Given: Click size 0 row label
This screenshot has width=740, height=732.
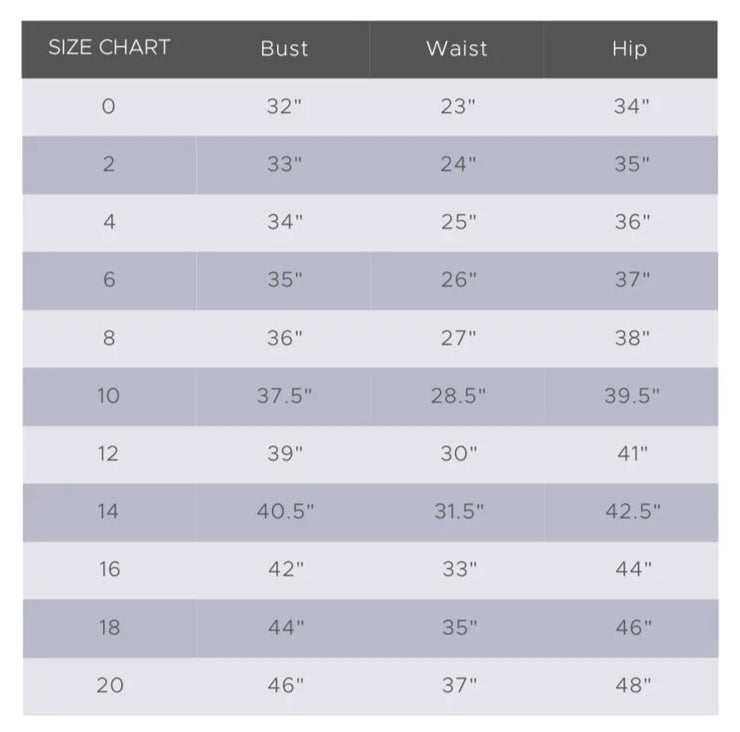Looking at the screenshot, I should [x=109, y=106].
